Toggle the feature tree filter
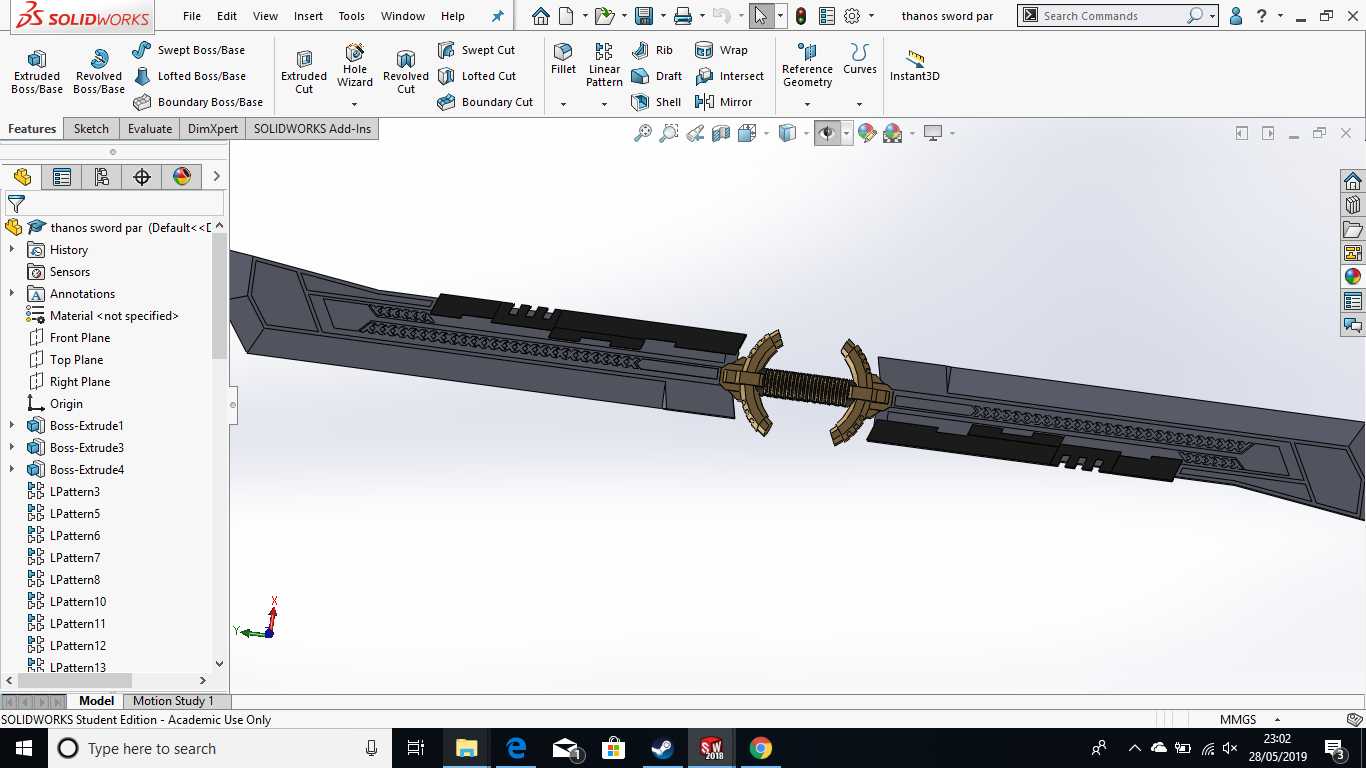Viewport: 1366px width, 768px height. point(16,203)
